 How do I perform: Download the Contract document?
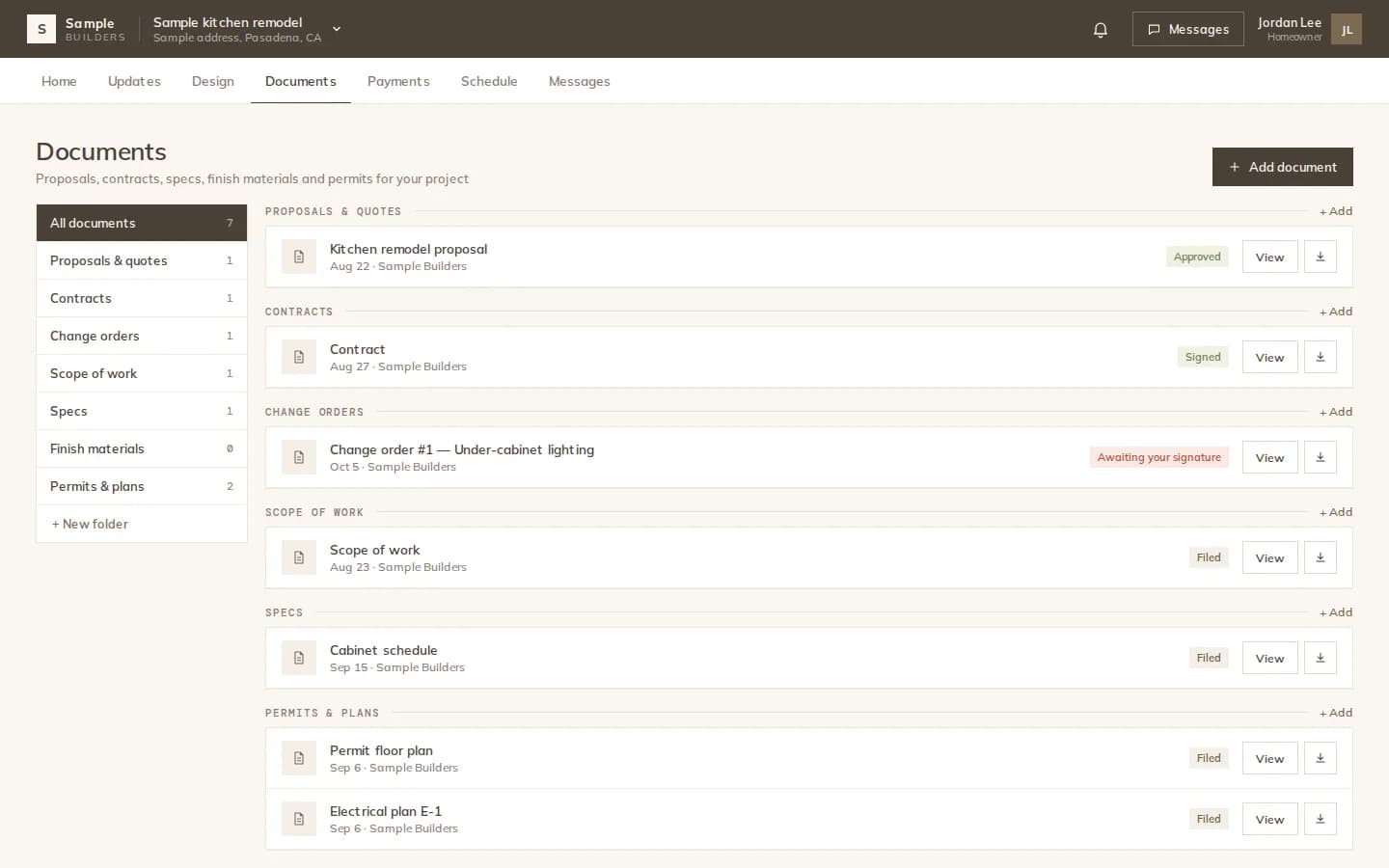[x=1321, y=357]
